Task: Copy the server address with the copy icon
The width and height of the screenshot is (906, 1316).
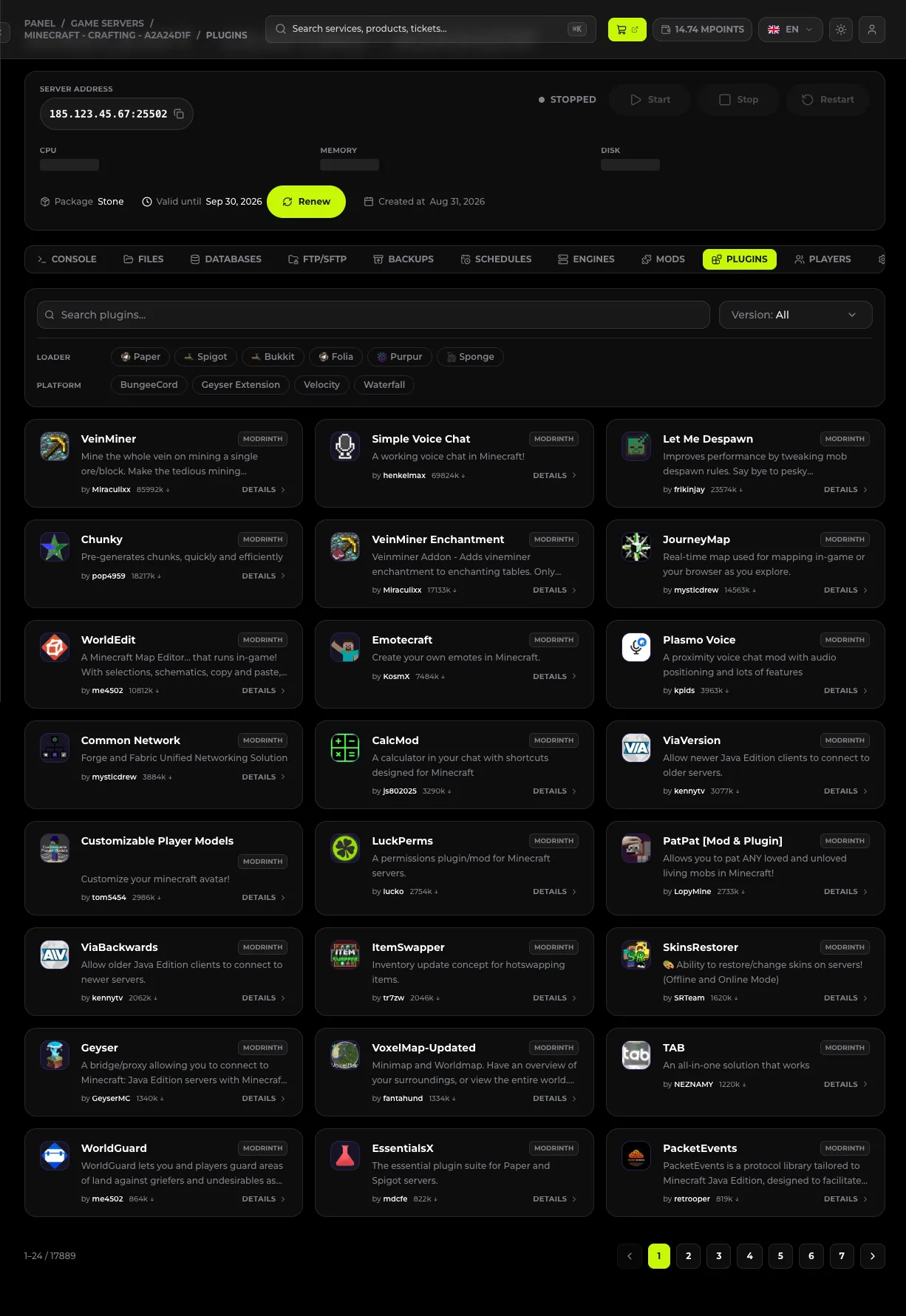Action: click(x=179, y=114)
